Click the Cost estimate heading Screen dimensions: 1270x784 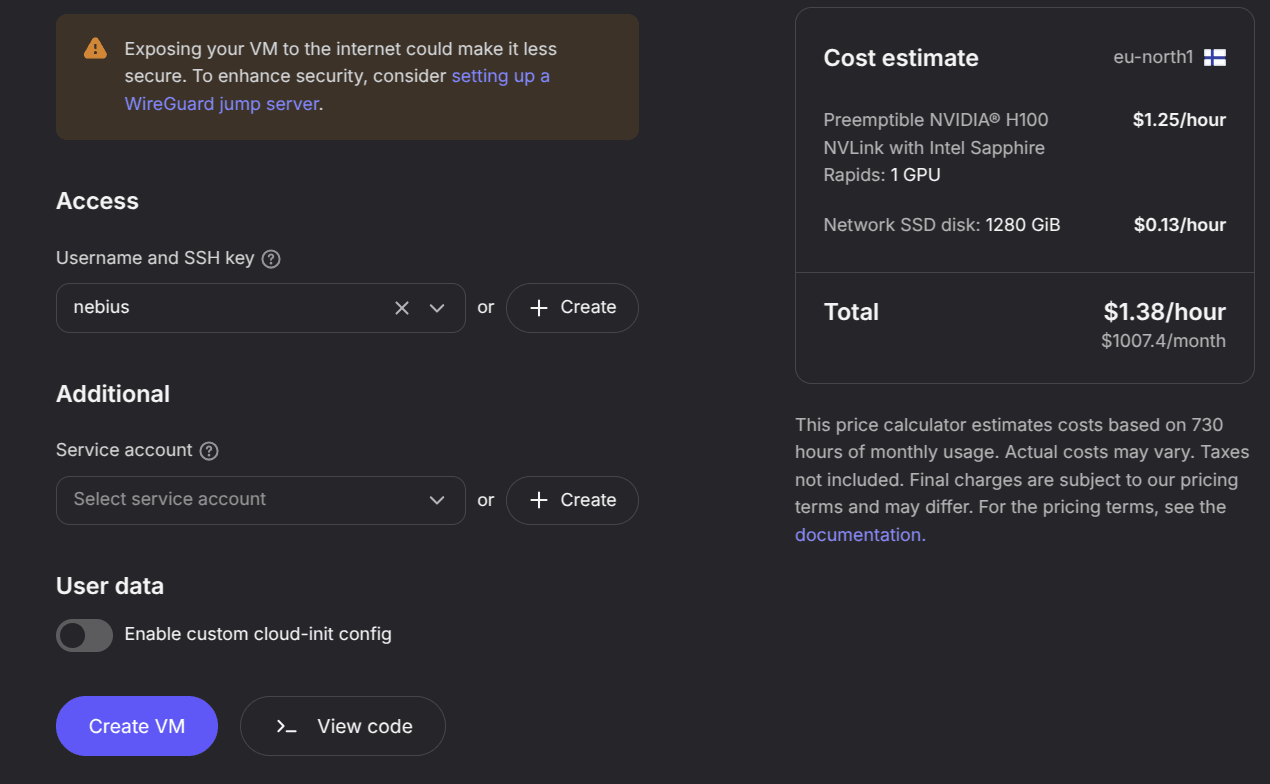[901, 58]
